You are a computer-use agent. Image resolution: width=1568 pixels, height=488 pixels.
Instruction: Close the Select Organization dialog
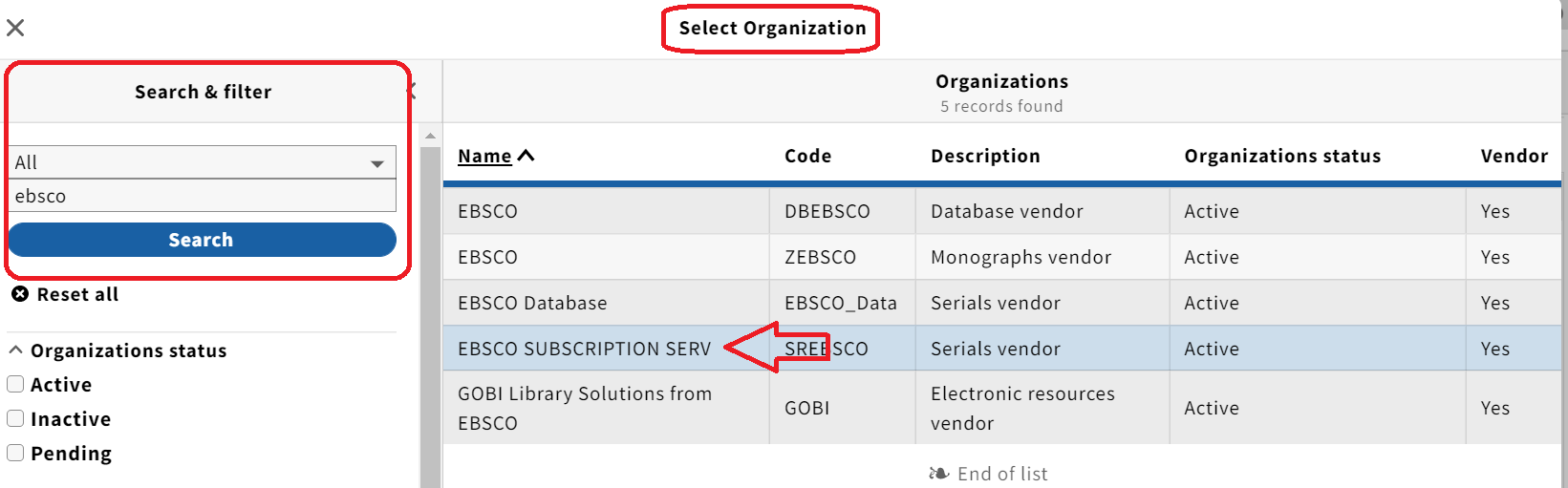tap(15, 28)
